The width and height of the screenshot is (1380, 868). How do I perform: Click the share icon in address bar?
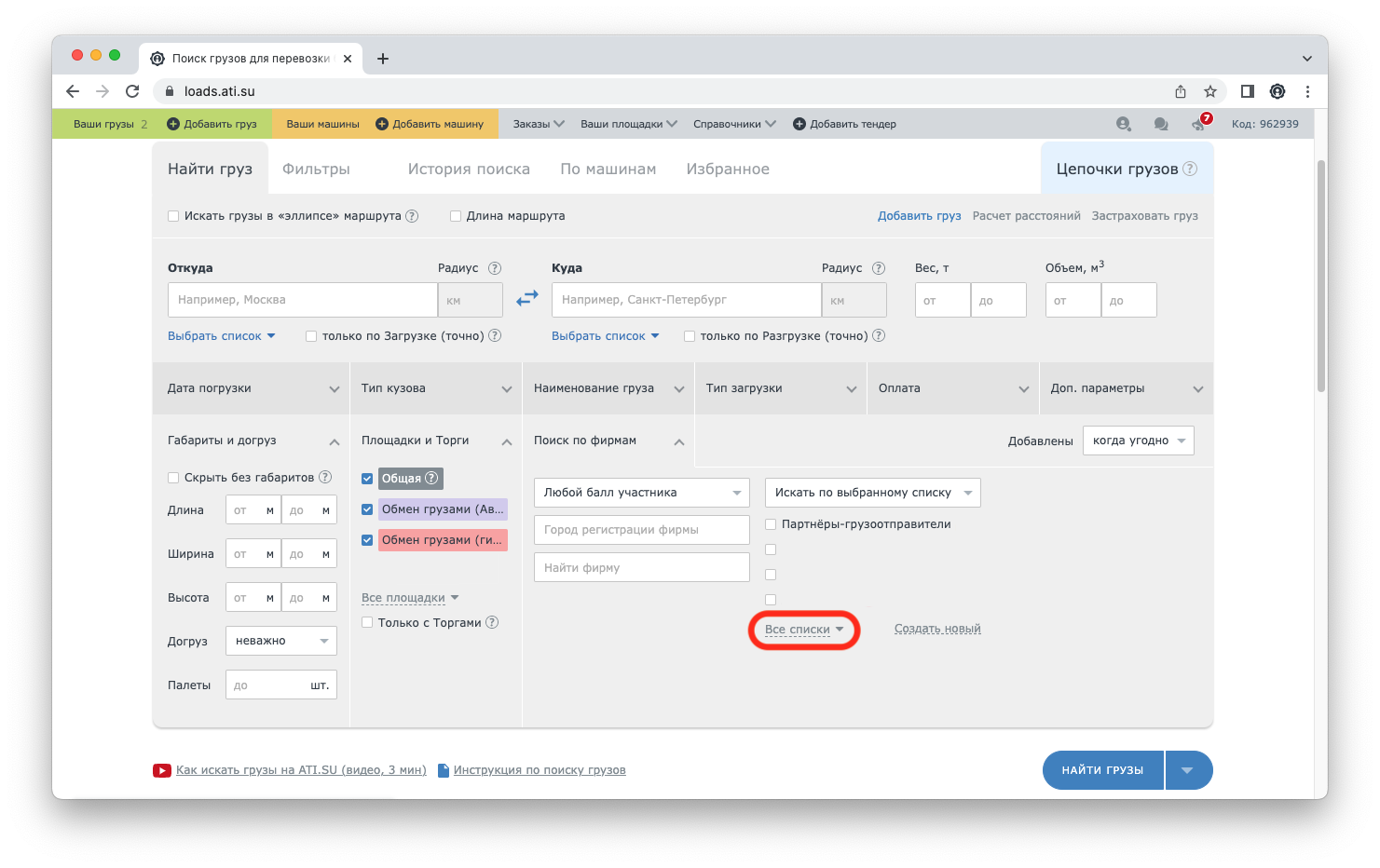1181,91
